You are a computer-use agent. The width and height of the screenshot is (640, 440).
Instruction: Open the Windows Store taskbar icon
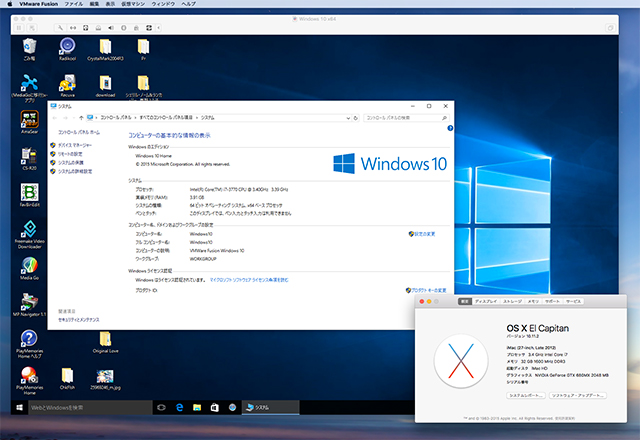click(x=215, y=408)
